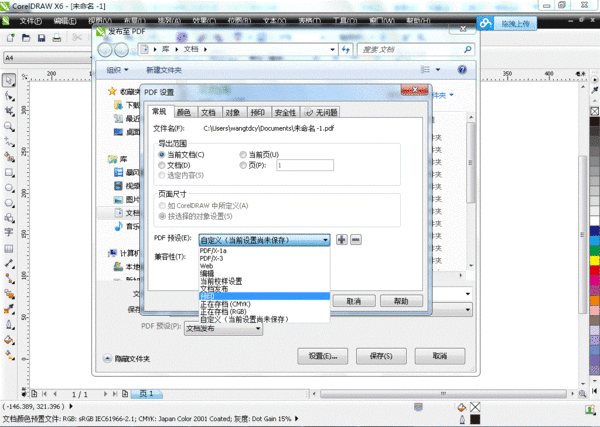The image size is (600, 427).
Task: Choose PDF/X-1a from preset list
Action: [x=264, y=251]
